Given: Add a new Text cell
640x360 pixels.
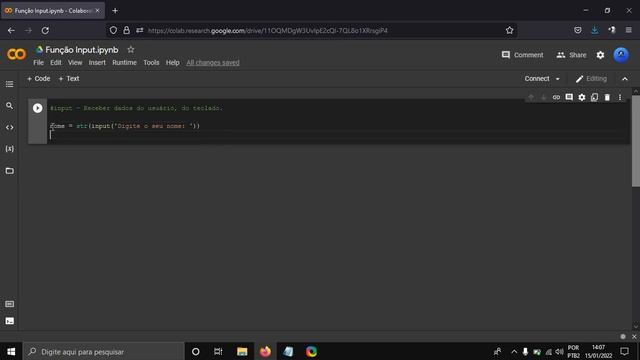Looking at the screenshot, I should [69, 79].
